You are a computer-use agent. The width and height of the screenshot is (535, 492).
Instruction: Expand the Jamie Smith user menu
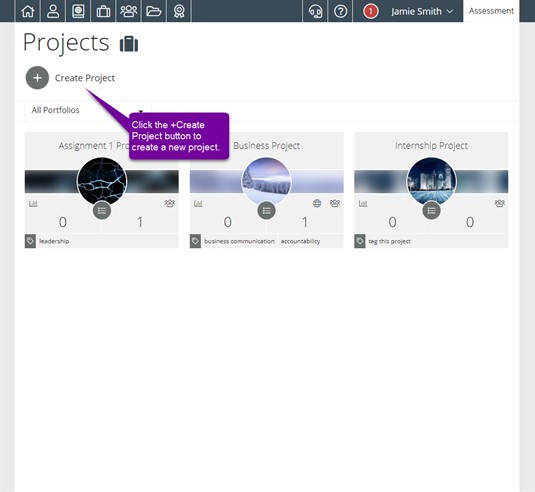[x=422, y=12]
